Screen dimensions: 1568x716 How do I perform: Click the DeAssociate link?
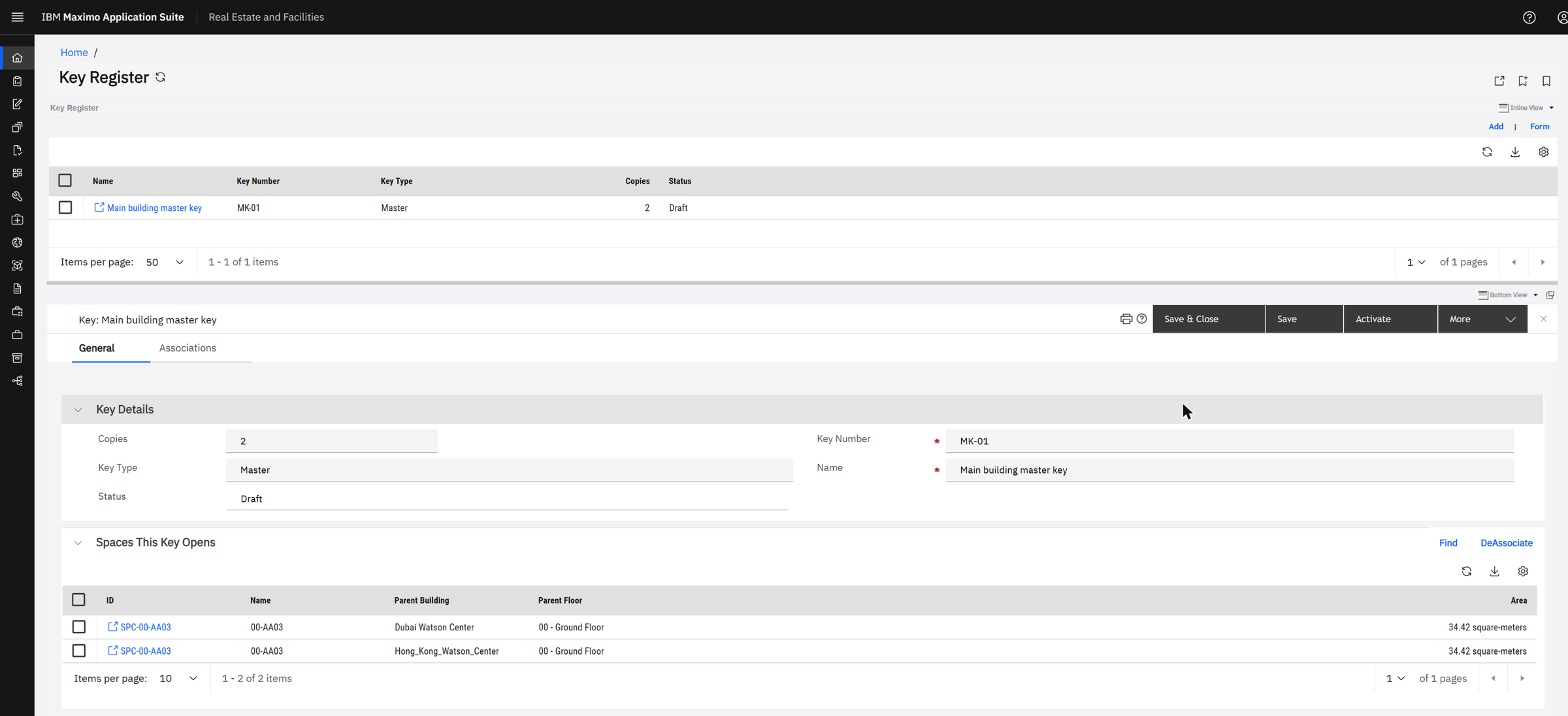[x=1506, y=544]
